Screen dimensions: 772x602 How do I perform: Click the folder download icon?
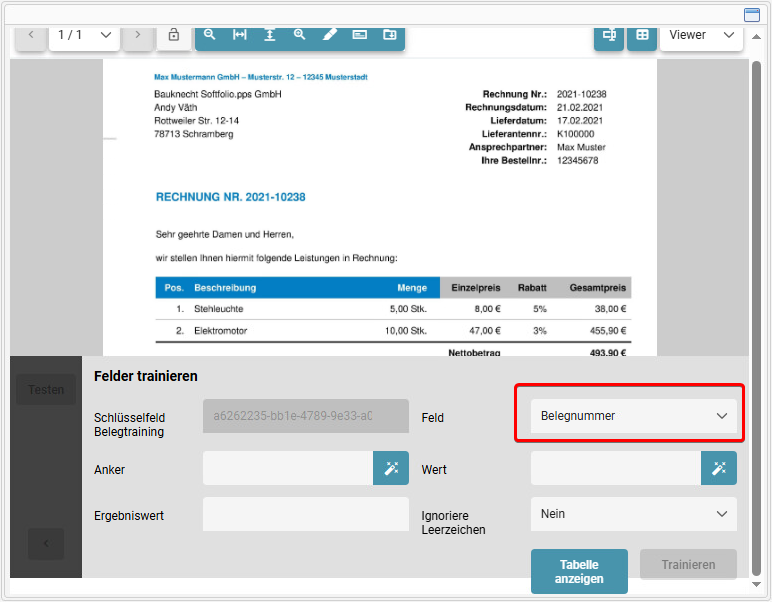(389, 35)
